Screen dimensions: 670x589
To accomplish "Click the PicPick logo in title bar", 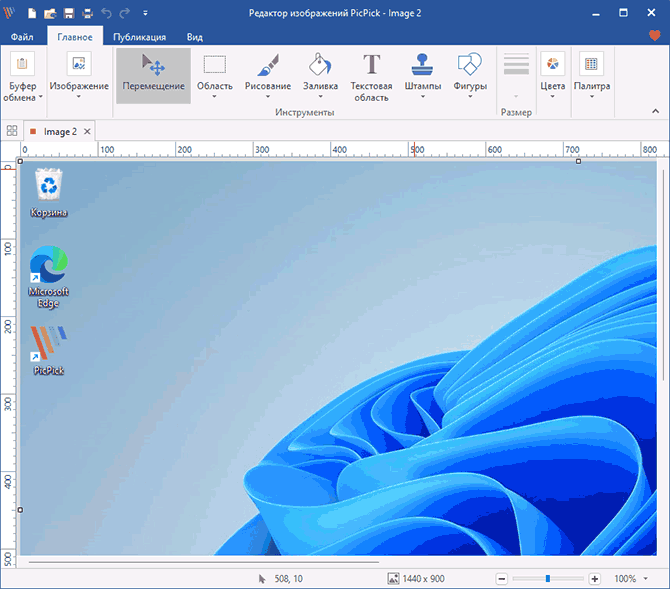I will [9, 13].
